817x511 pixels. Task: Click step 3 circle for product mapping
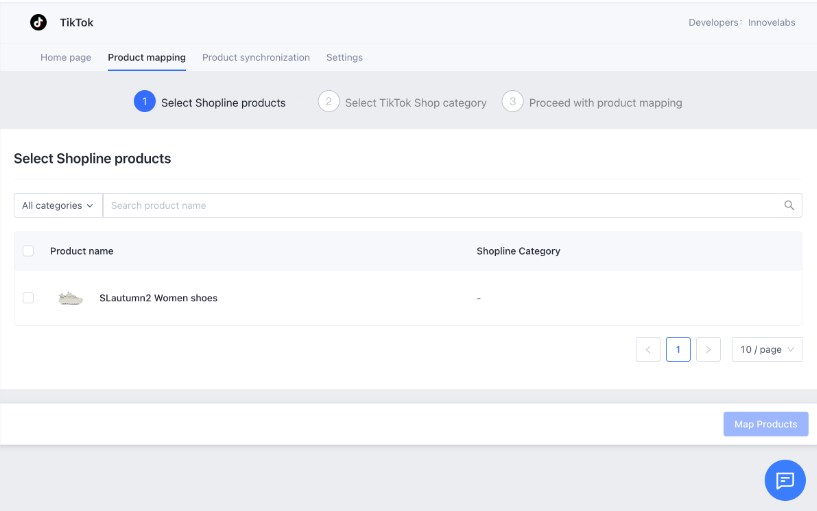(x=512, y=102)
